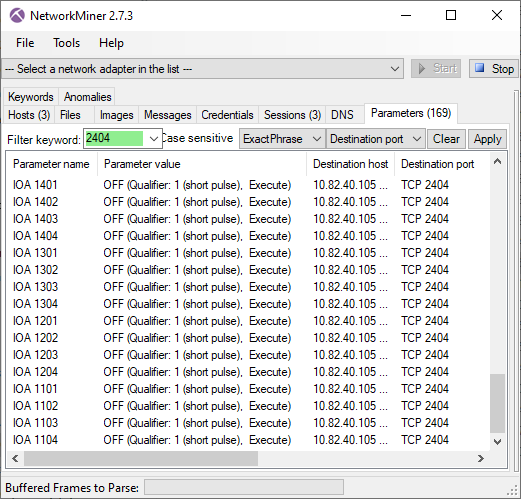The width and height of the screenshot is (521, 499).
Task: Click the vertical scrollbar up arrow
Action: tap(498, 162)
